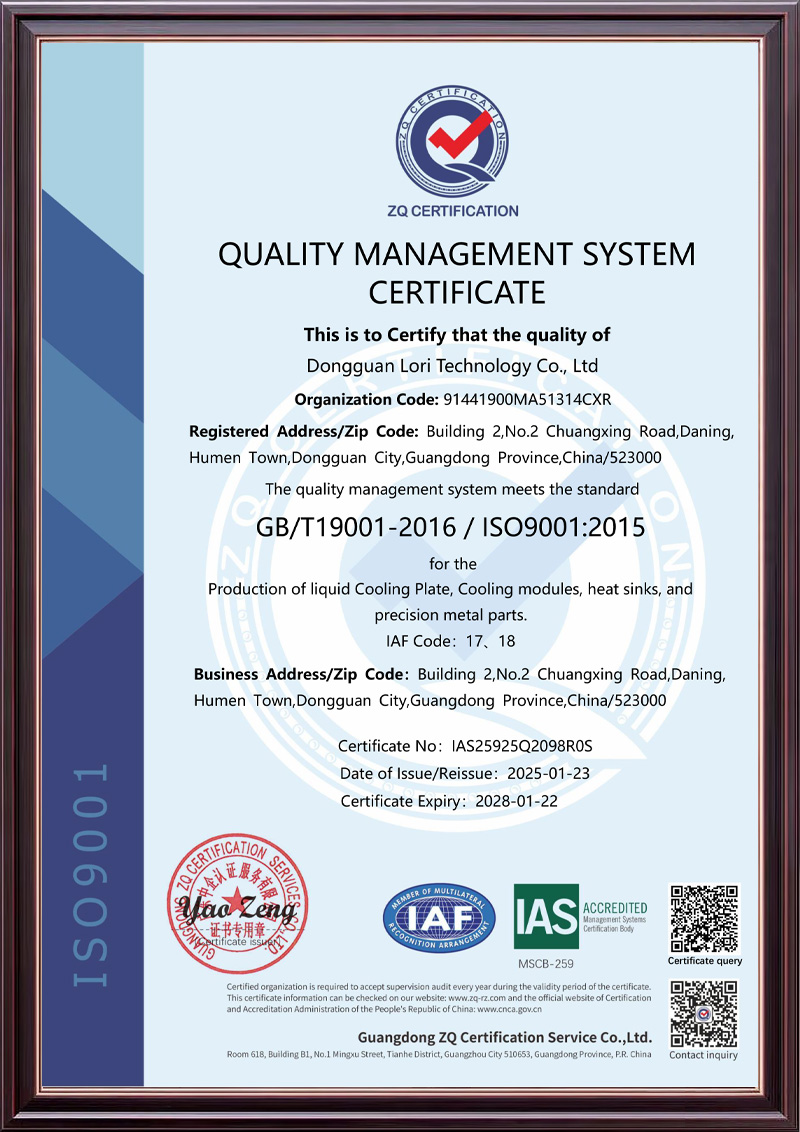800x1132 pixels.
Task: Click the IAF Code 17, 18 line
Action: click(451, 640)
